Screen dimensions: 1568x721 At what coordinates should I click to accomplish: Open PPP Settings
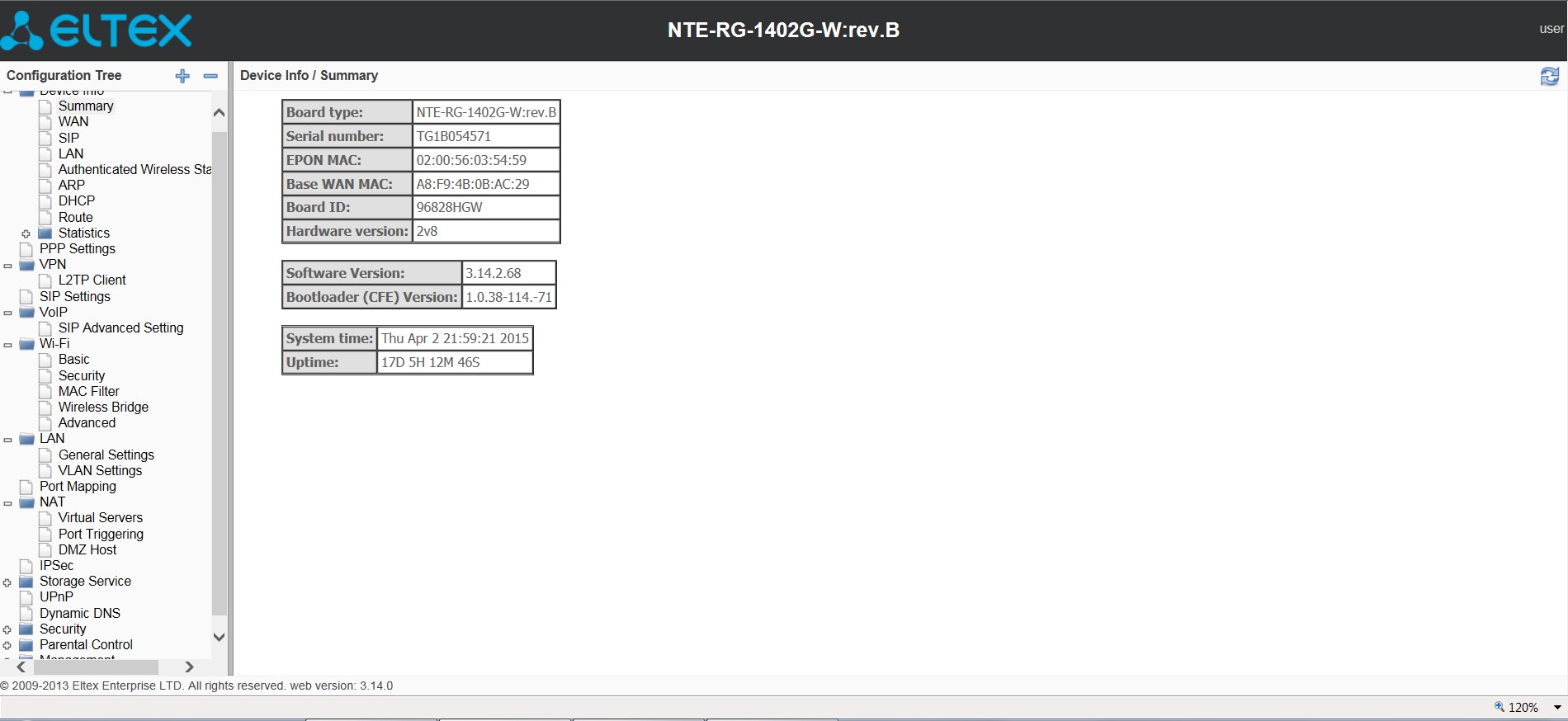78,248
